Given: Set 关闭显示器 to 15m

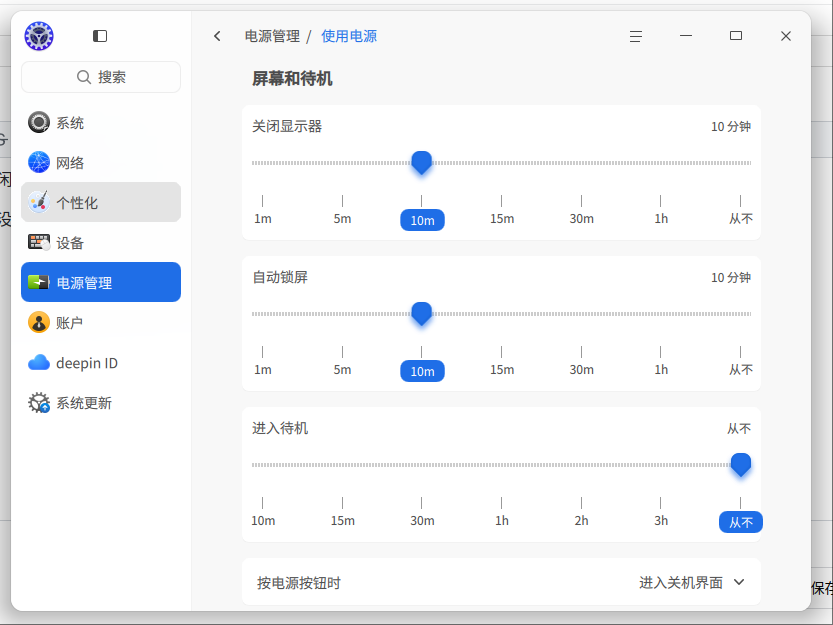Looking at the screenshot, I should coord(502,218).
